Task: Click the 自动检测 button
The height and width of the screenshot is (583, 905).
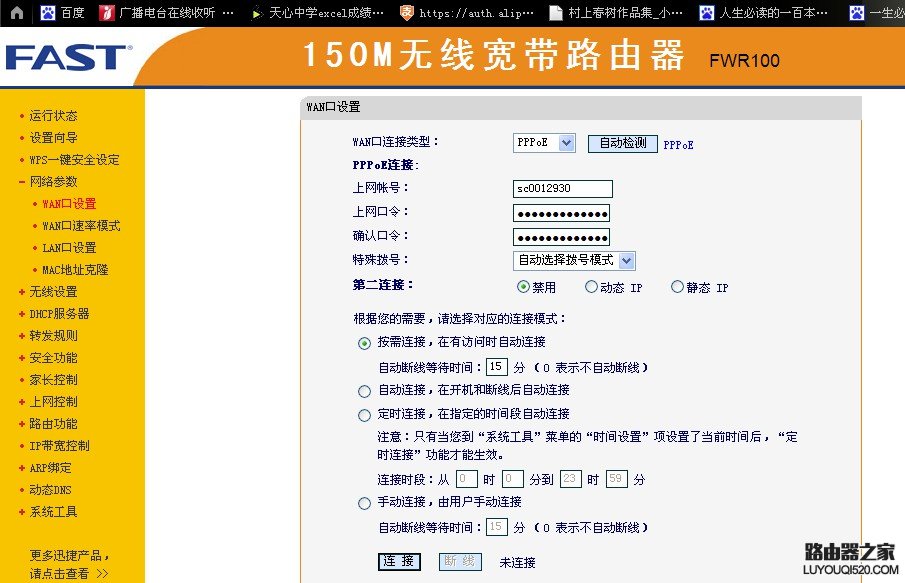Action: point(623,143)
